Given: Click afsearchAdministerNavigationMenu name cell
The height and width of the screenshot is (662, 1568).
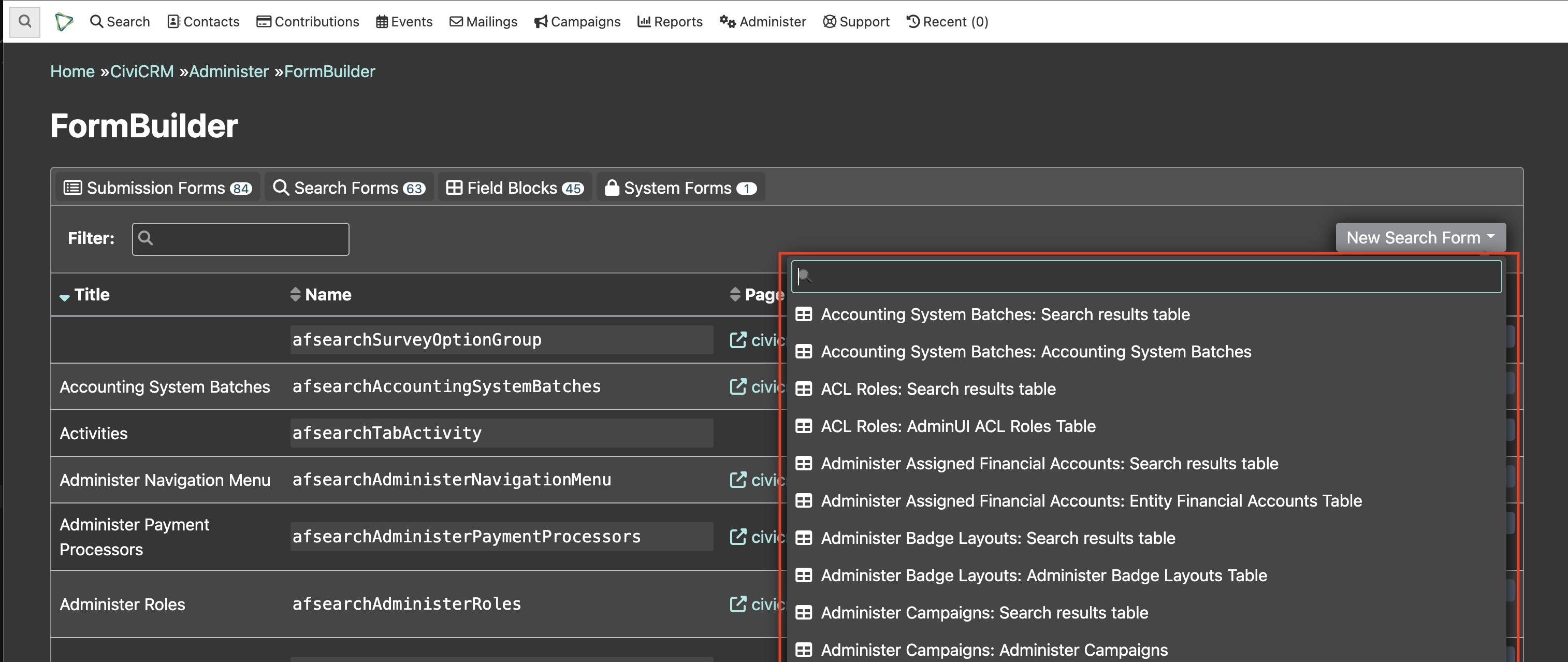Looking at the screenshot, I should (x=502, y=480).
